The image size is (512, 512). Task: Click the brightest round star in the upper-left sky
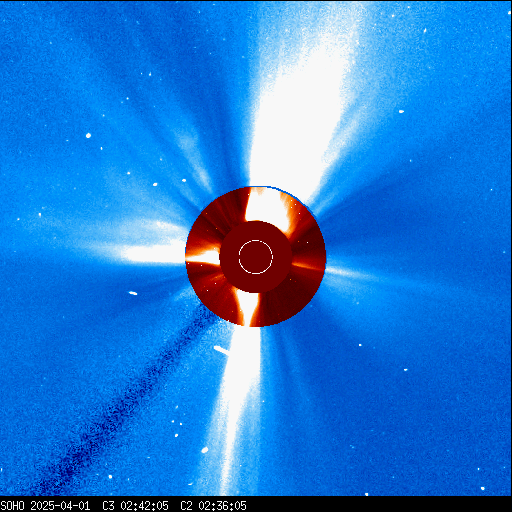pos(88,135)
